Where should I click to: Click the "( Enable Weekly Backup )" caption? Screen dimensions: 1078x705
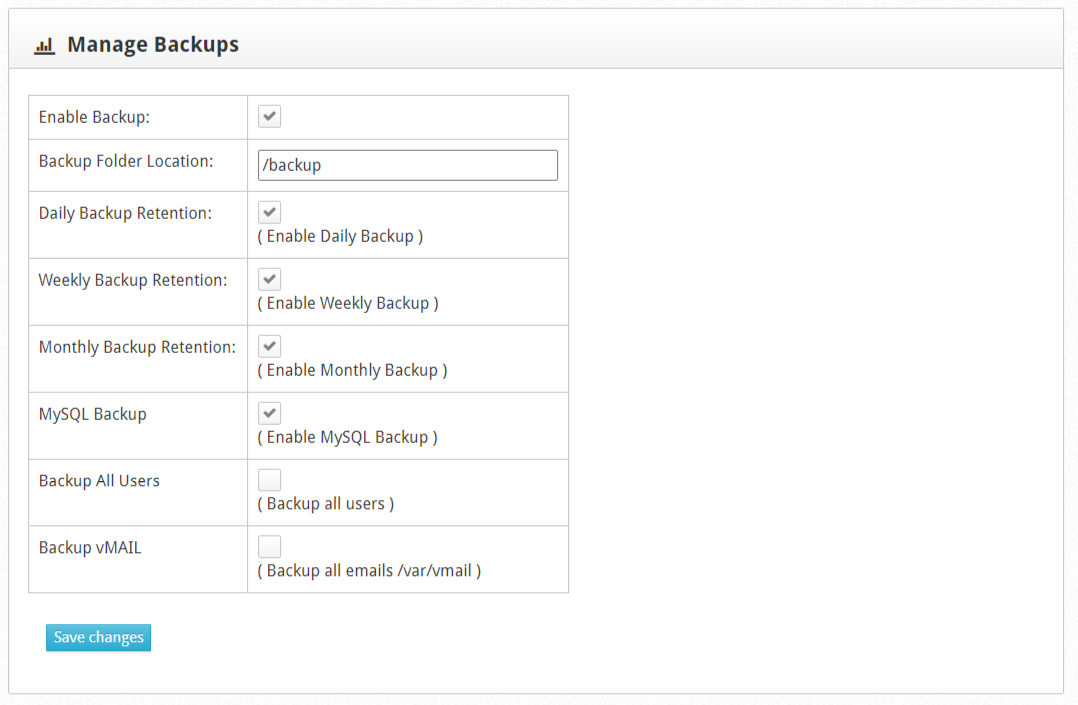click(348, 303)
